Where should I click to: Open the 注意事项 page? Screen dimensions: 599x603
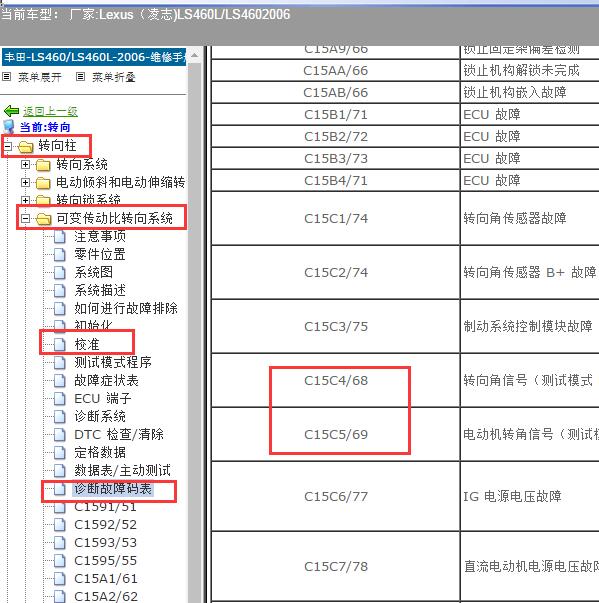100,236
